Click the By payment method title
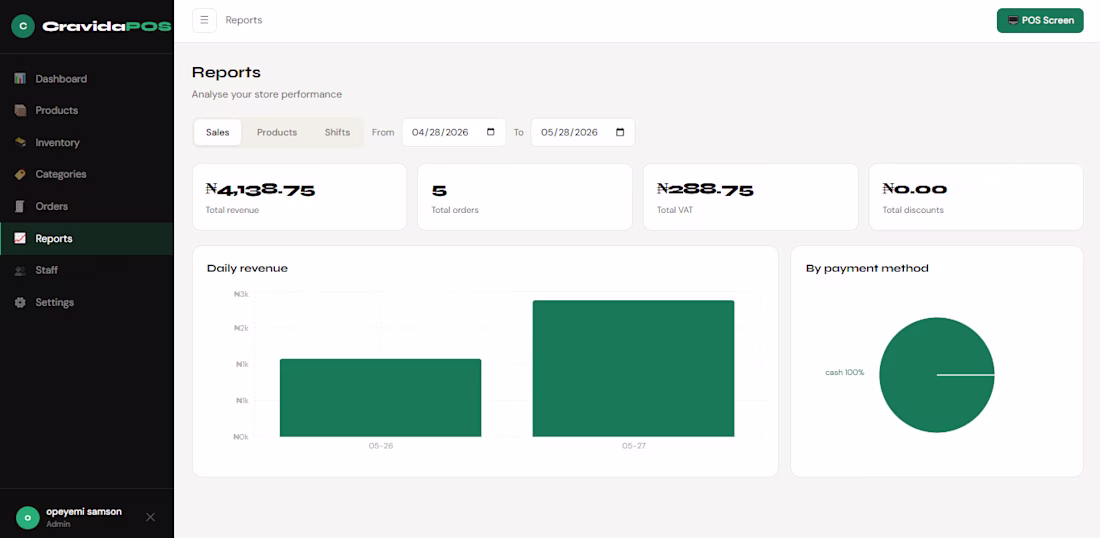Image resolution: width=1100 pixels, height=538 pixels. (867, 268)
